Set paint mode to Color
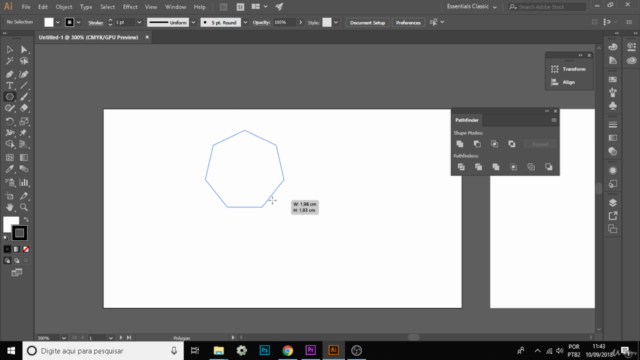The image size is (640, 360). pos(7,249)
